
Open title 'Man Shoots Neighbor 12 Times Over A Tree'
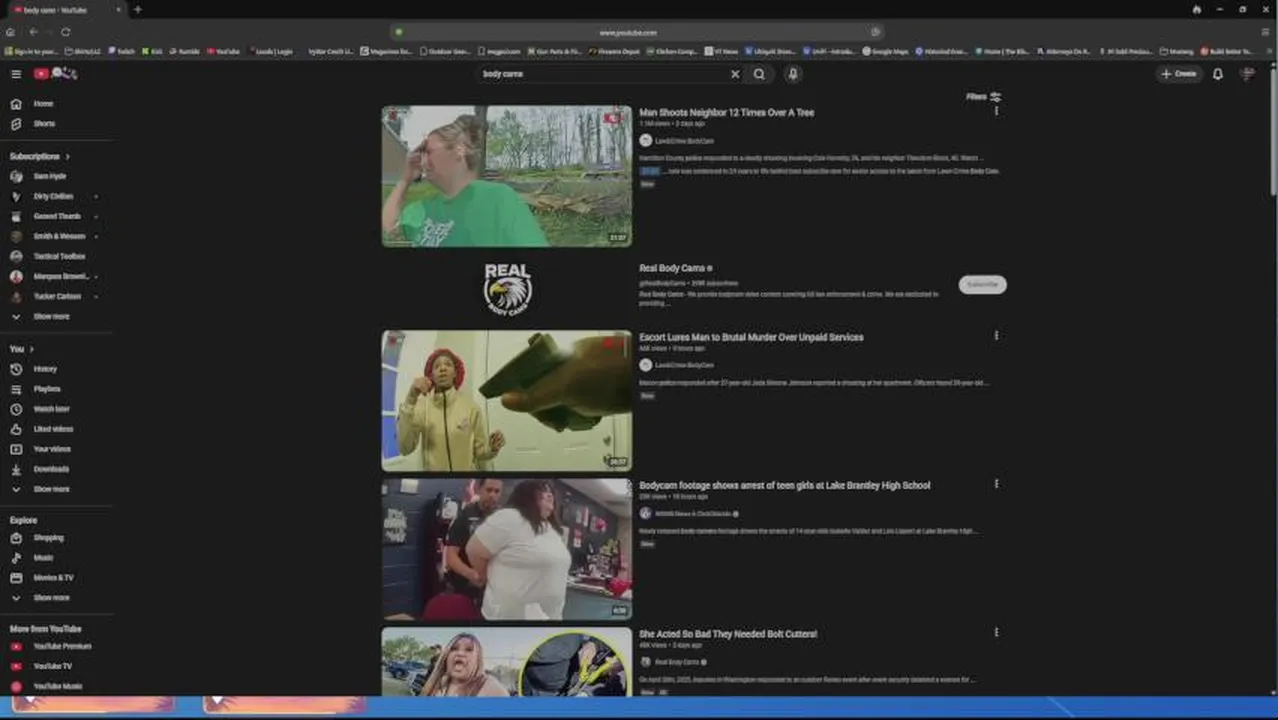726,113
